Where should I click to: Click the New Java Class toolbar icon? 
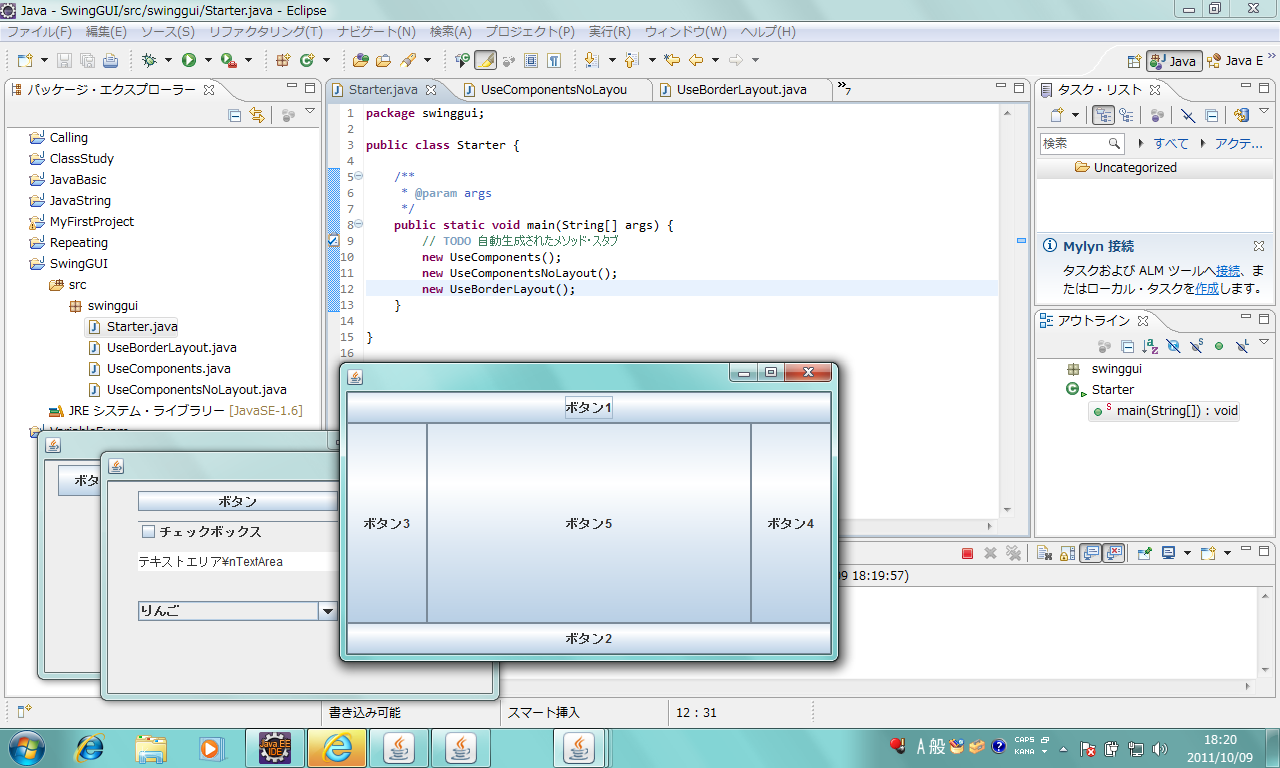pos(308,61)
